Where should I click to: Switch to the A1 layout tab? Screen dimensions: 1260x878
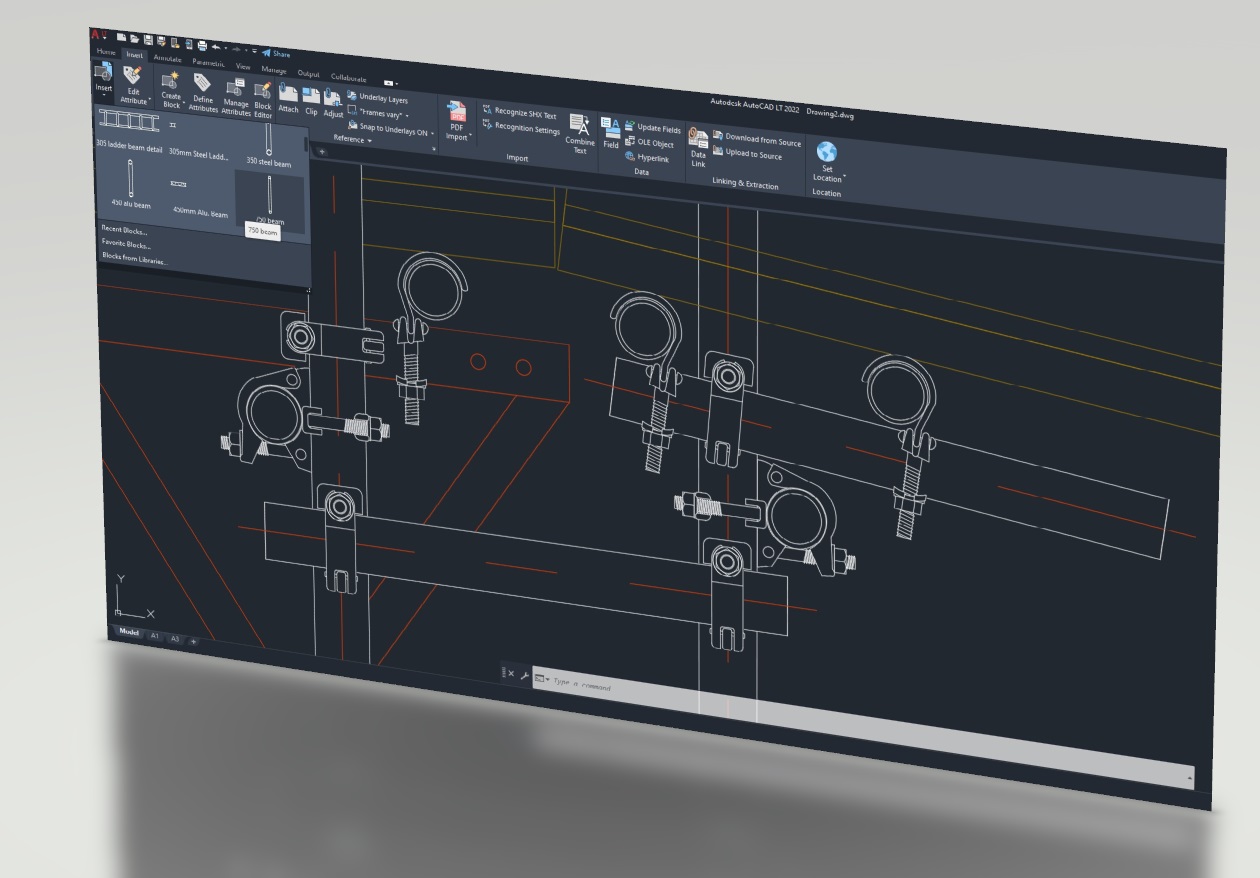click(155, 635)
